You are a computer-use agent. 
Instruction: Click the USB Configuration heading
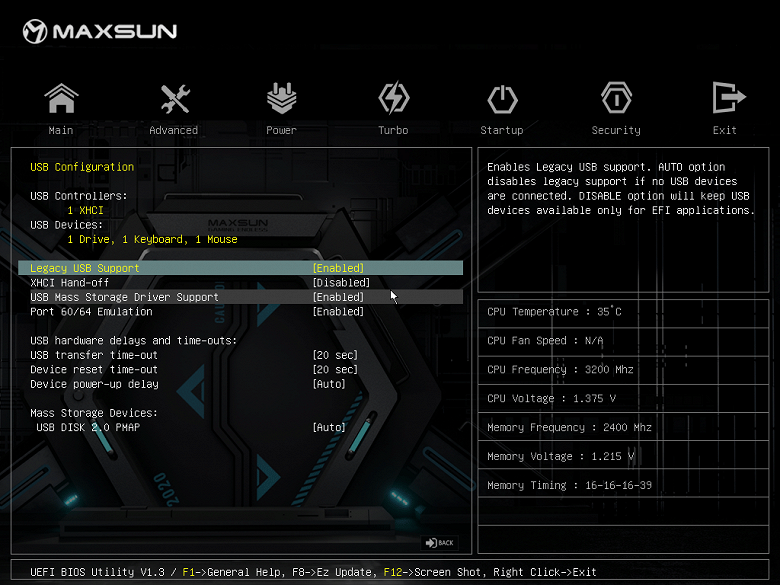(x=82, y=167)
